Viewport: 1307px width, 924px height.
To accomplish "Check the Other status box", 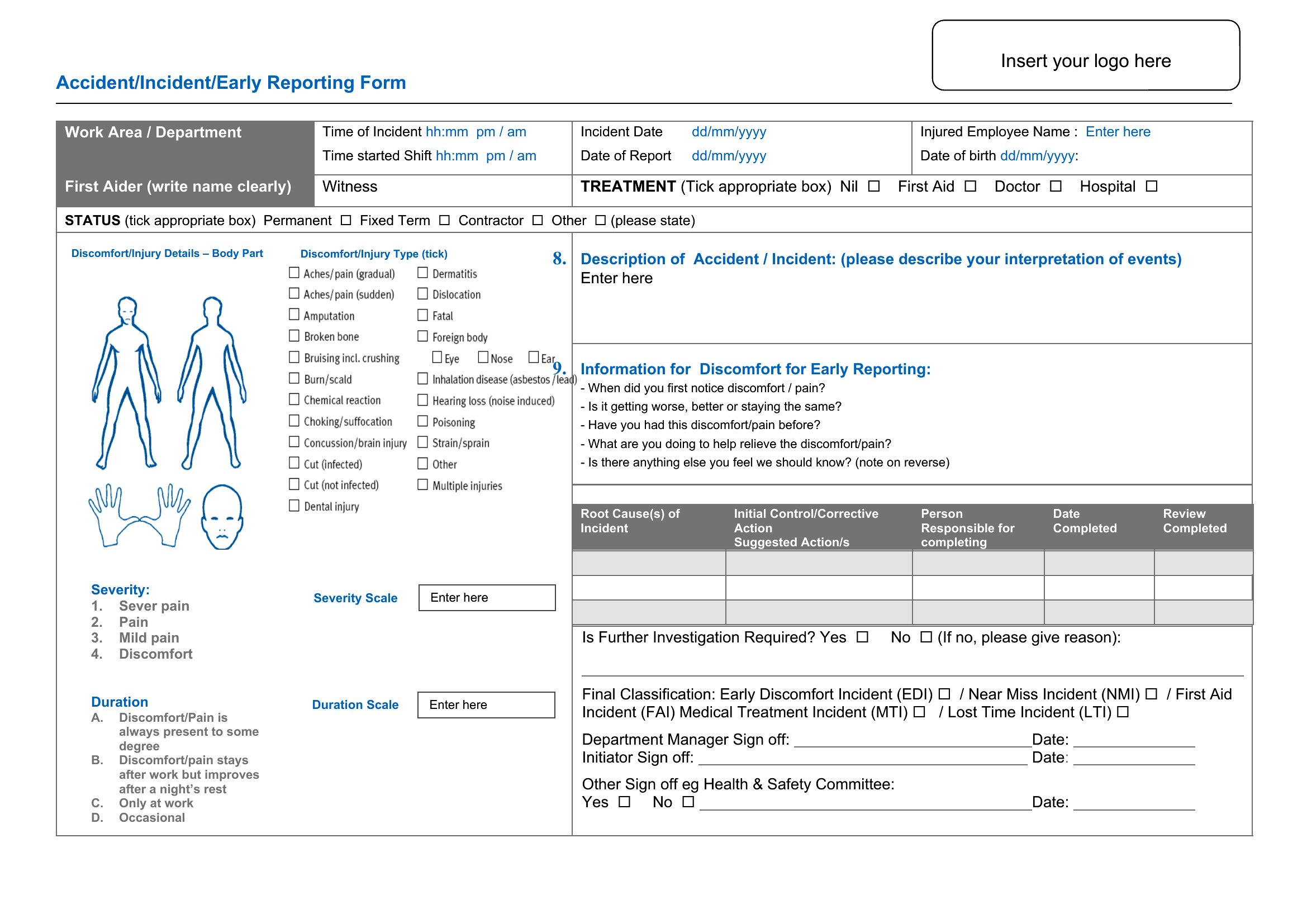I will 601,220.
